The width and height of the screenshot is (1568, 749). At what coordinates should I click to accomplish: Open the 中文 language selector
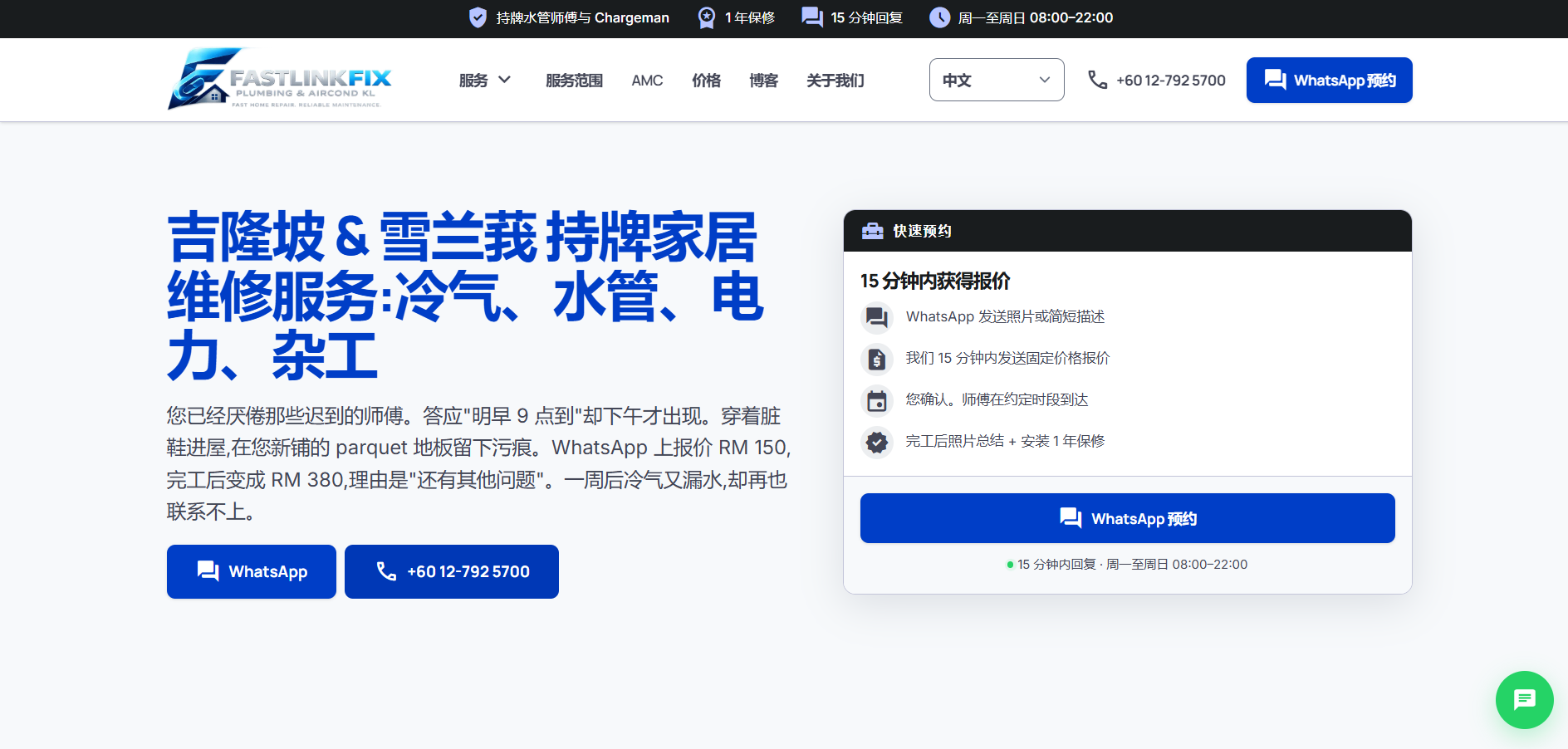coord(997,80)
